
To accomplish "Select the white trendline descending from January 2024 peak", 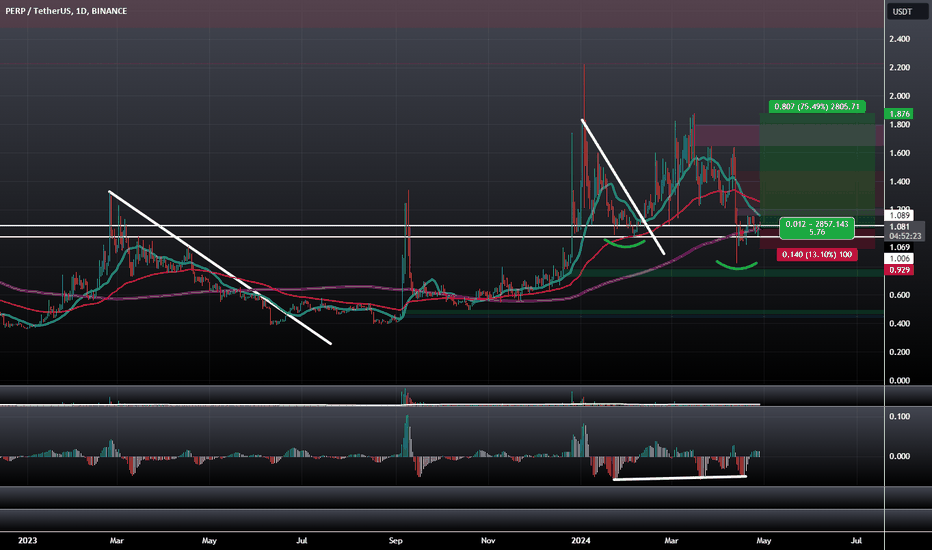I will 623,187.
